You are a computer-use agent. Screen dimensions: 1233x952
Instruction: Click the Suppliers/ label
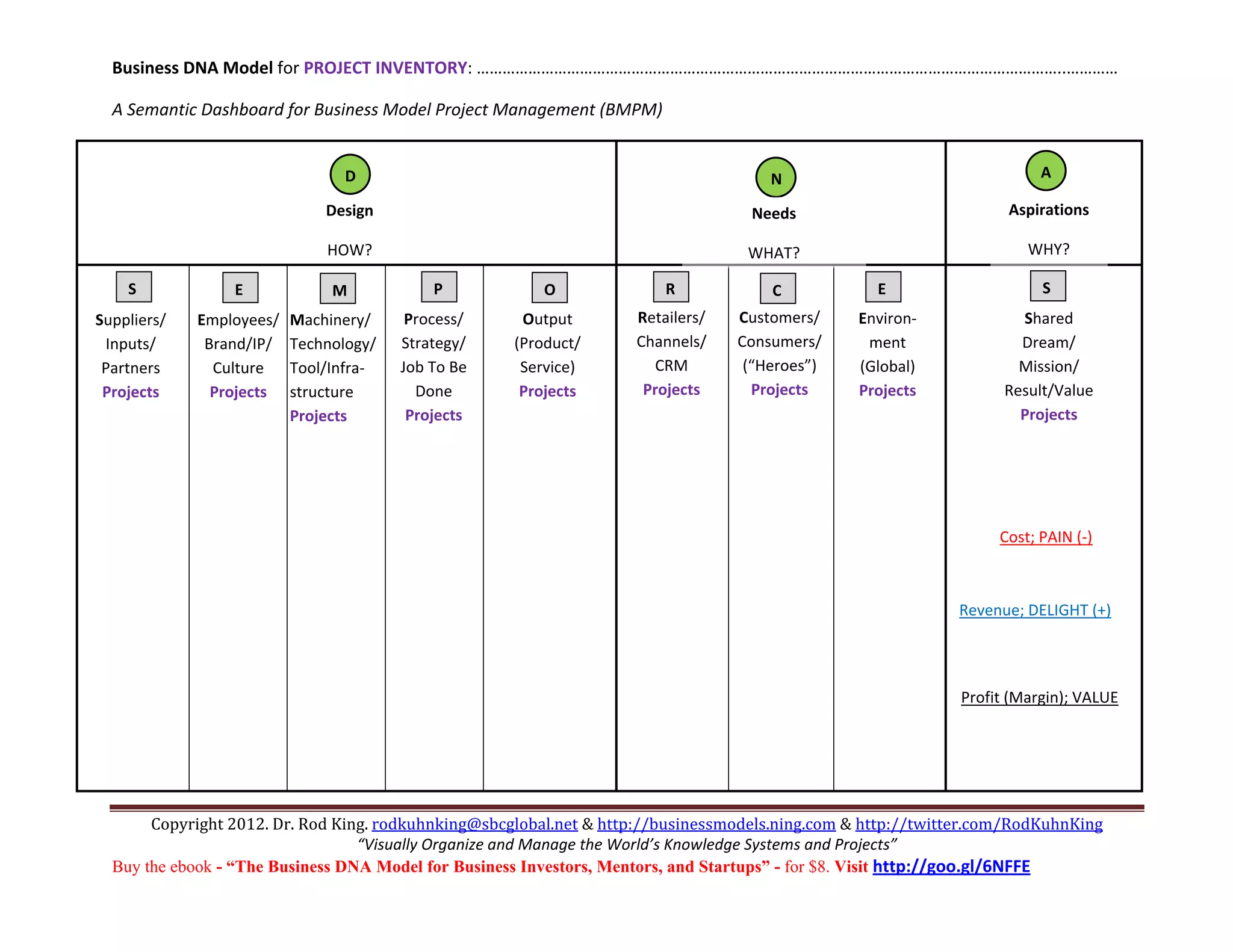point(131,320)
